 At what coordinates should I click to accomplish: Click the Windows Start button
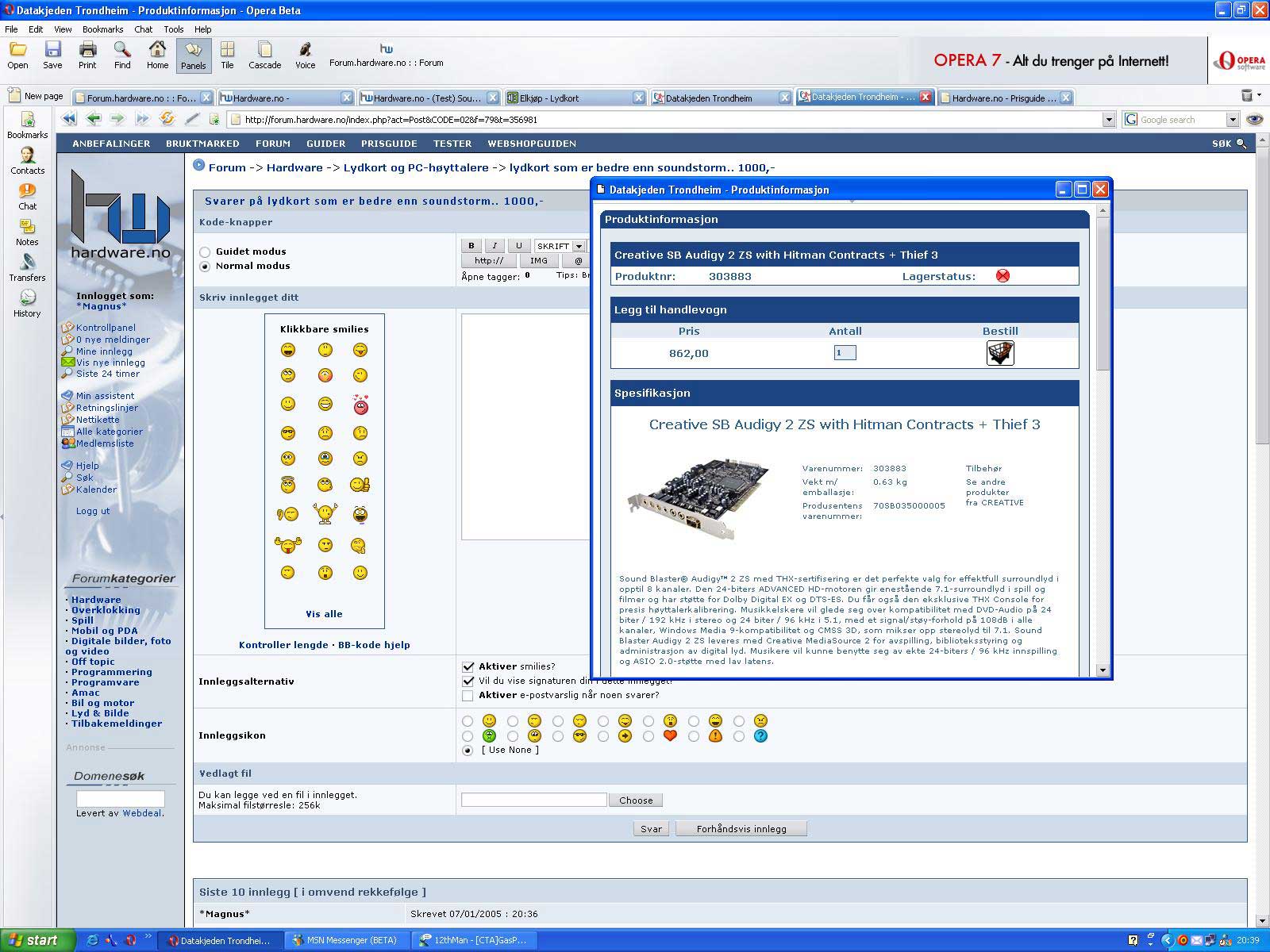point(38,940)
